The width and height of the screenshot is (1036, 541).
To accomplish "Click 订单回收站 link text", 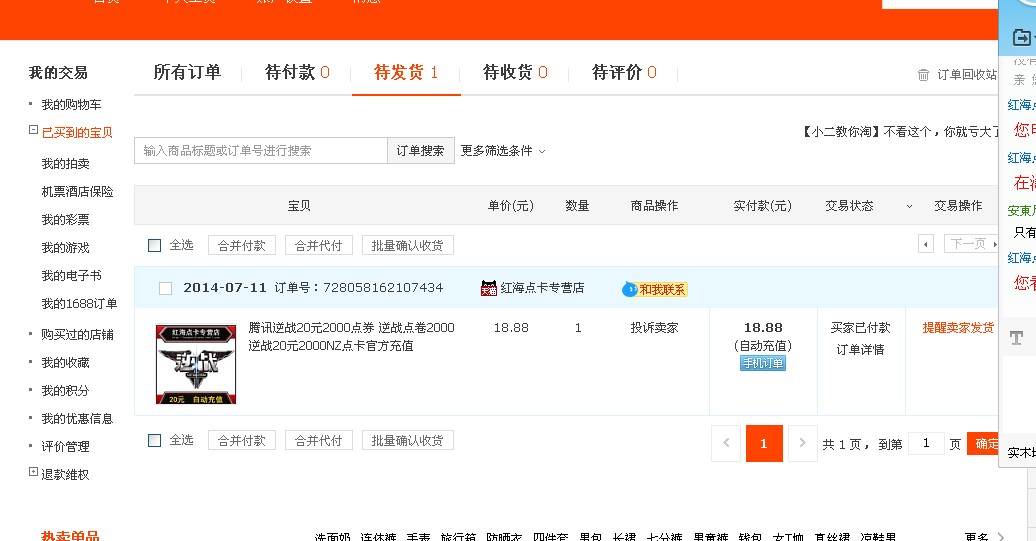I will coord(967,75).
